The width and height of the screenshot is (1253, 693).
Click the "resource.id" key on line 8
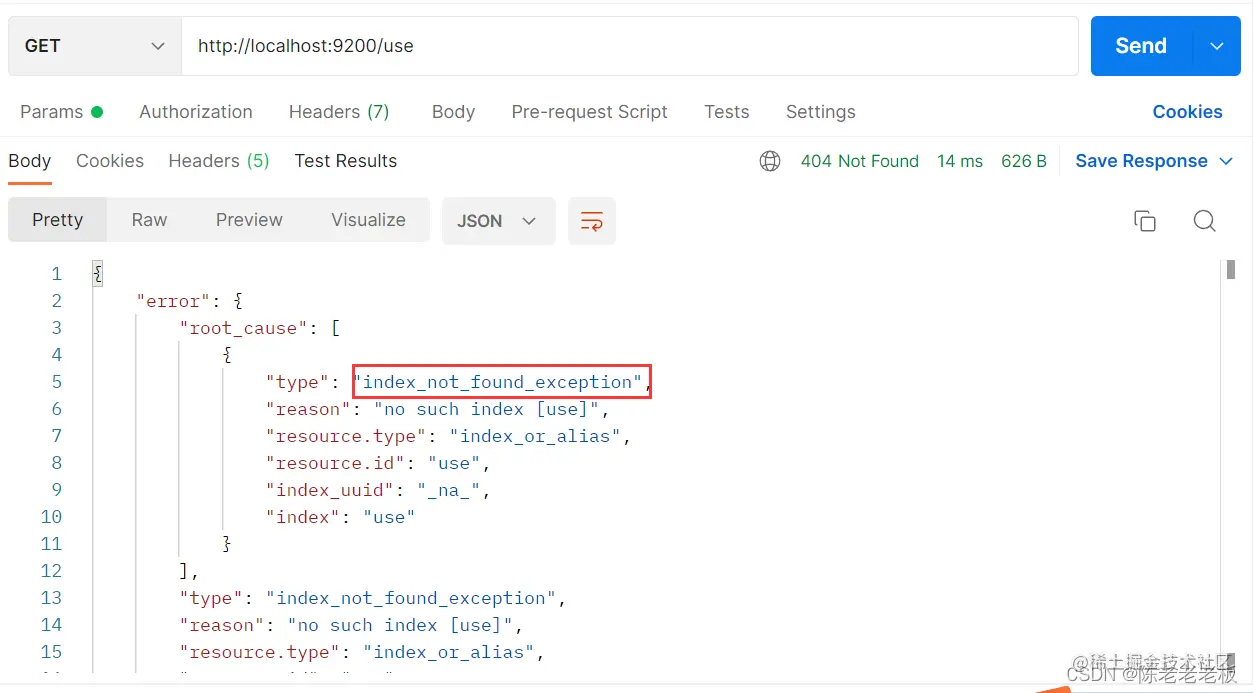click(x=335, y=462)
